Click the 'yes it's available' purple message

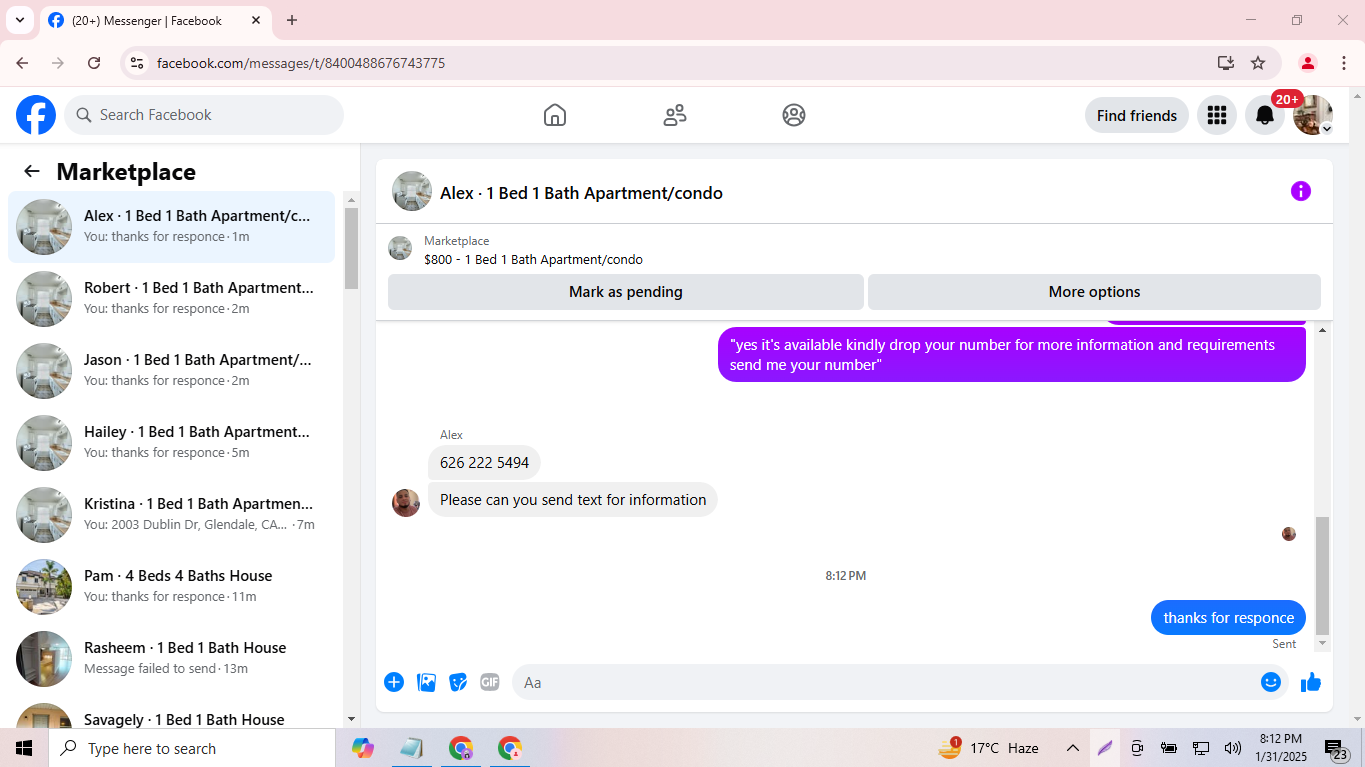pos(1012,355)
